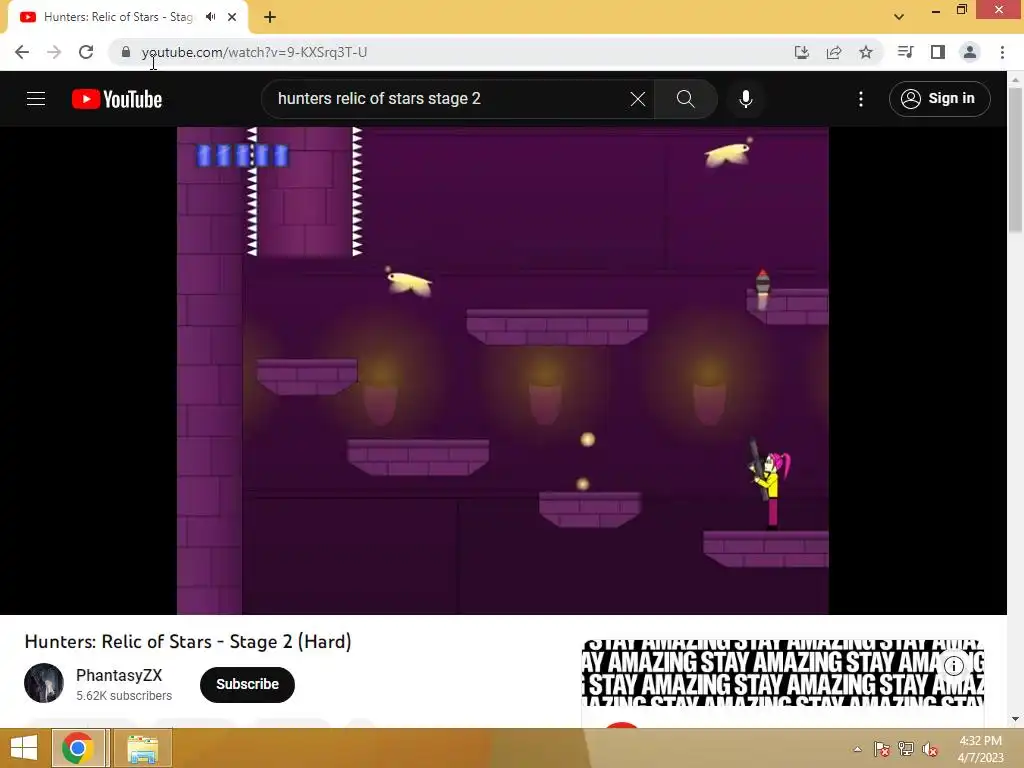
Task: Show ad info circle icon
Action: (x=953, y=665)
